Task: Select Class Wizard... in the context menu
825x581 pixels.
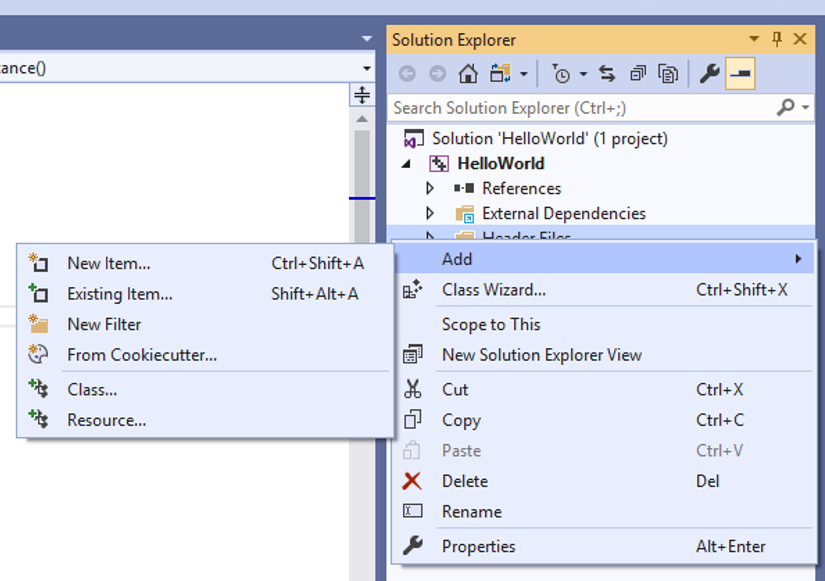Action: [494, 290]
